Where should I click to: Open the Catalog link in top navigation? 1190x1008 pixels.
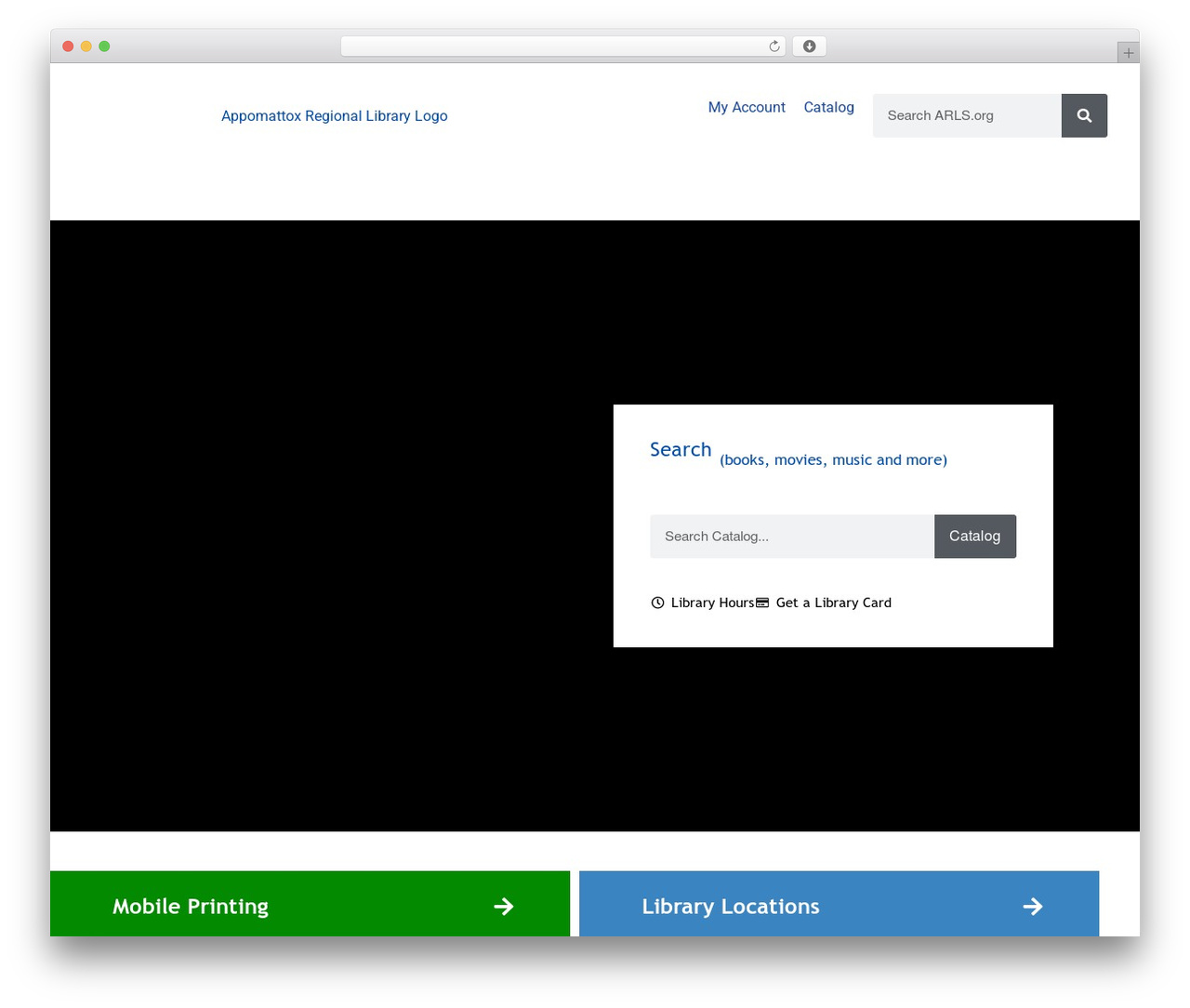(829, 107)
